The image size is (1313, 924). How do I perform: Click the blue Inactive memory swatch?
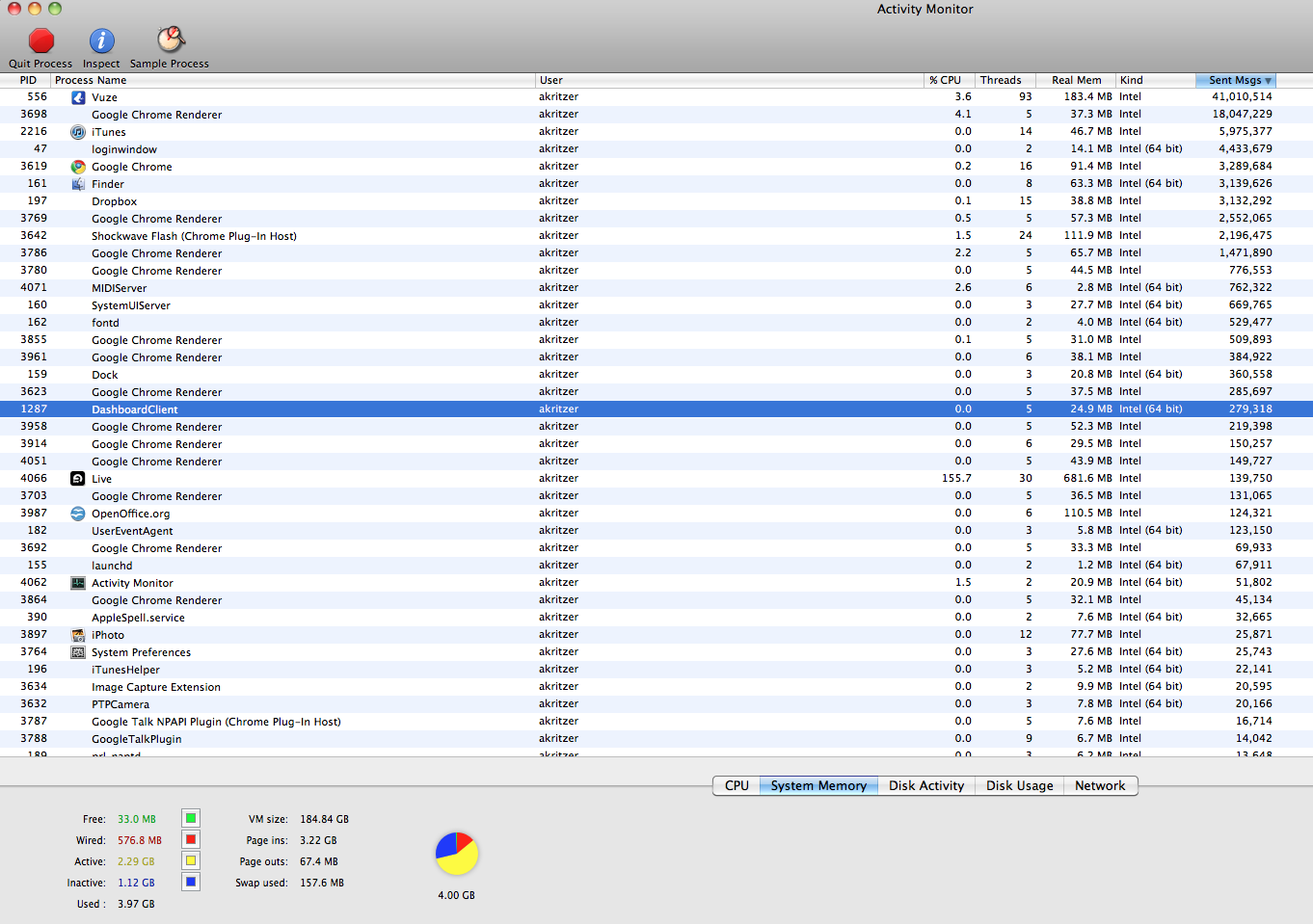pyautogui.click(x=191, y=882)
